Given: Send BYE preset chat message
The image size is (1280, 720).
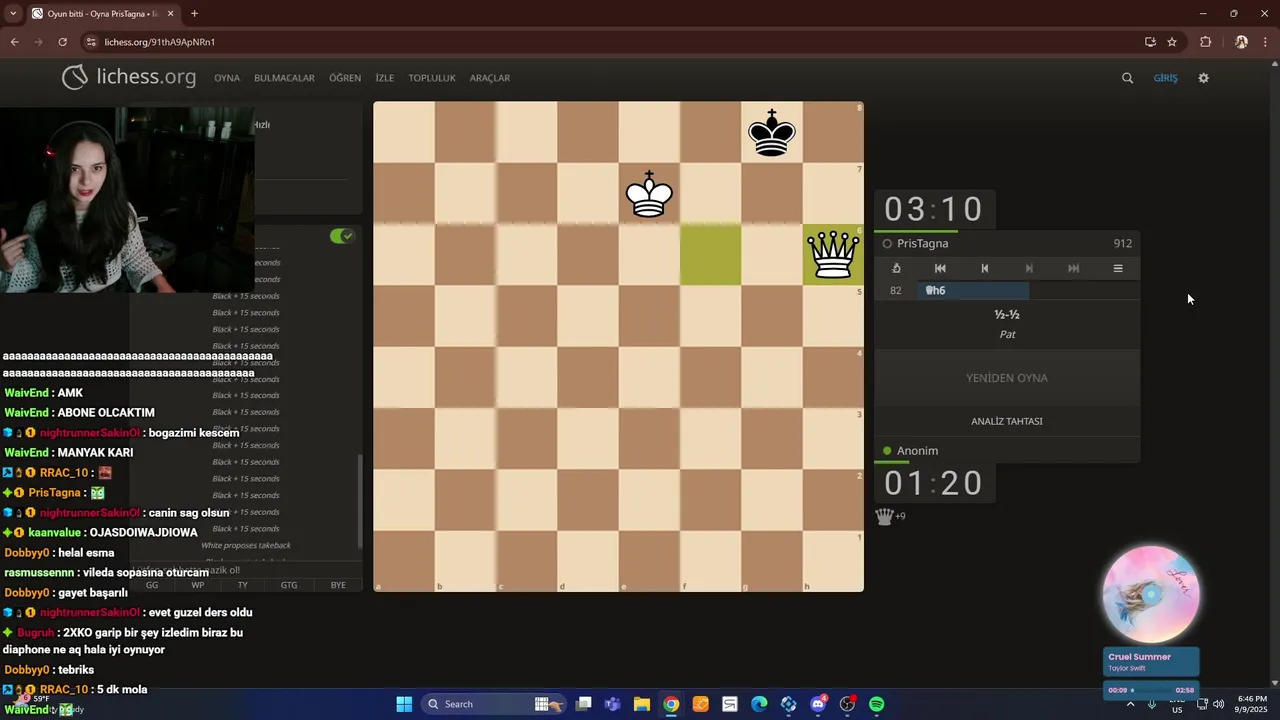Looking at the screenshot, I should [x=338, y=585].
